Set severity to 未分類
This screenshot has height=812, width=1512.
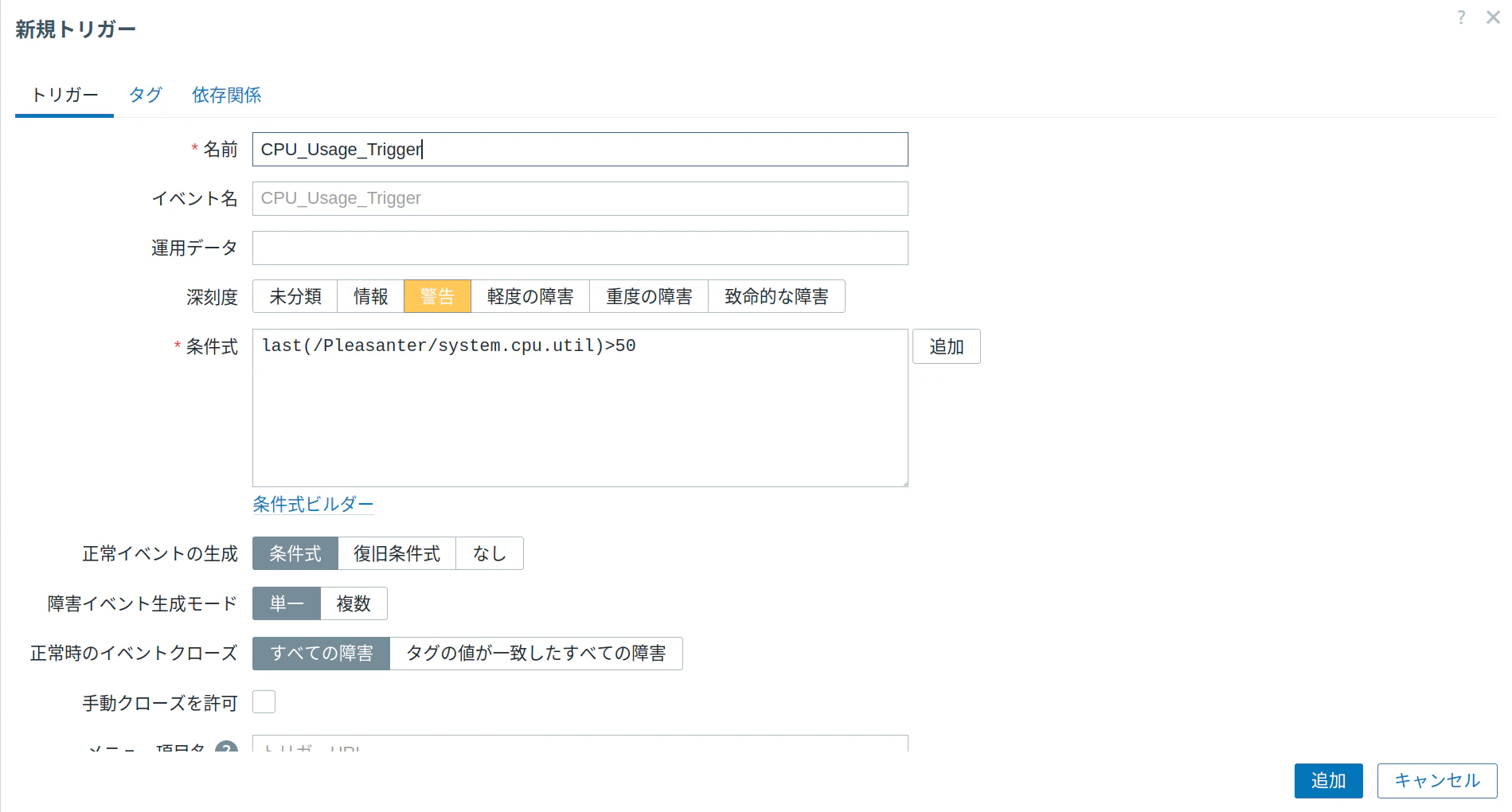pyautogui.click(x=295, y=297)
